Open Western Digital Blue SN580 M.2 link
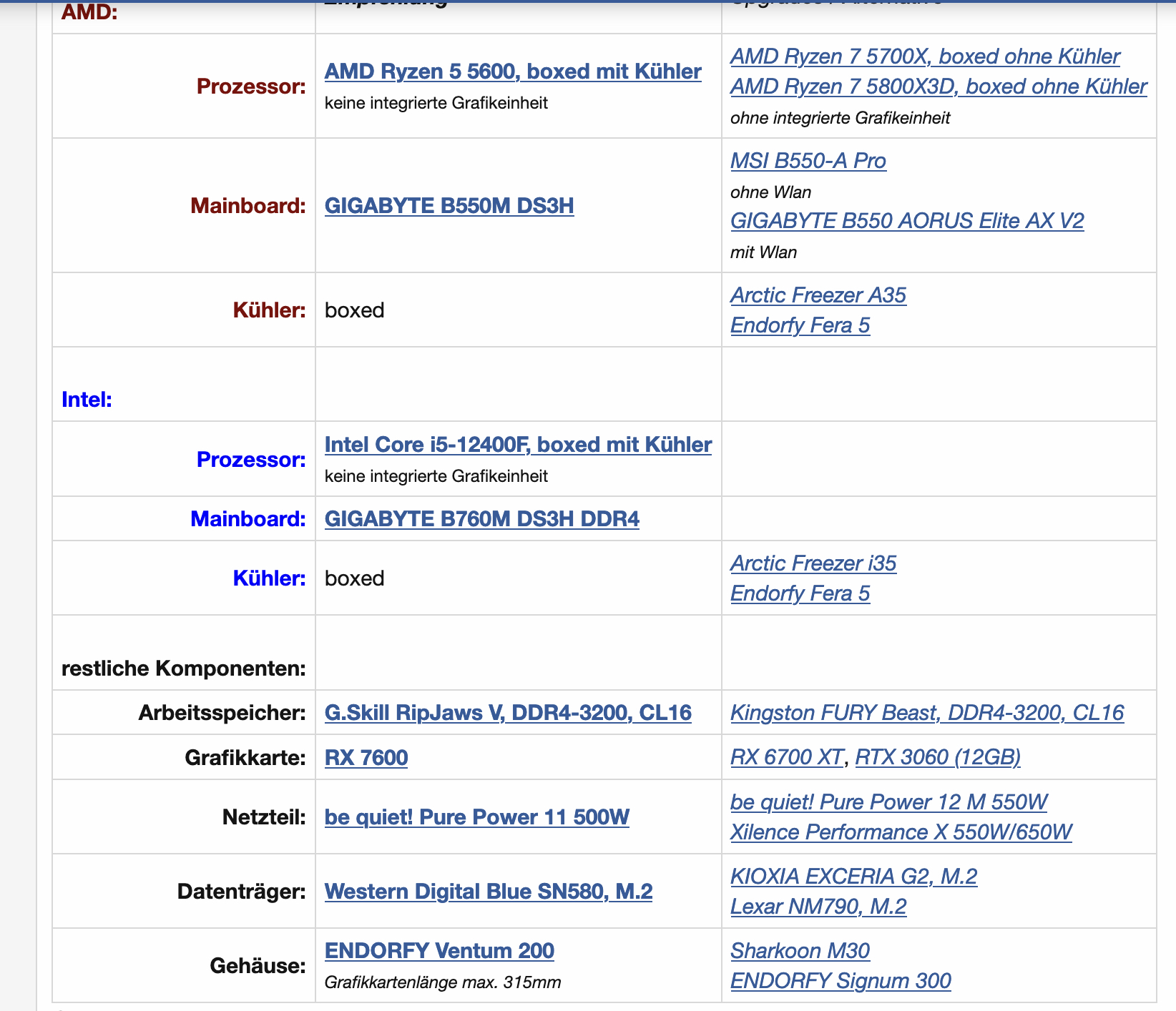1176x1011 pixels. coord(489,892)
